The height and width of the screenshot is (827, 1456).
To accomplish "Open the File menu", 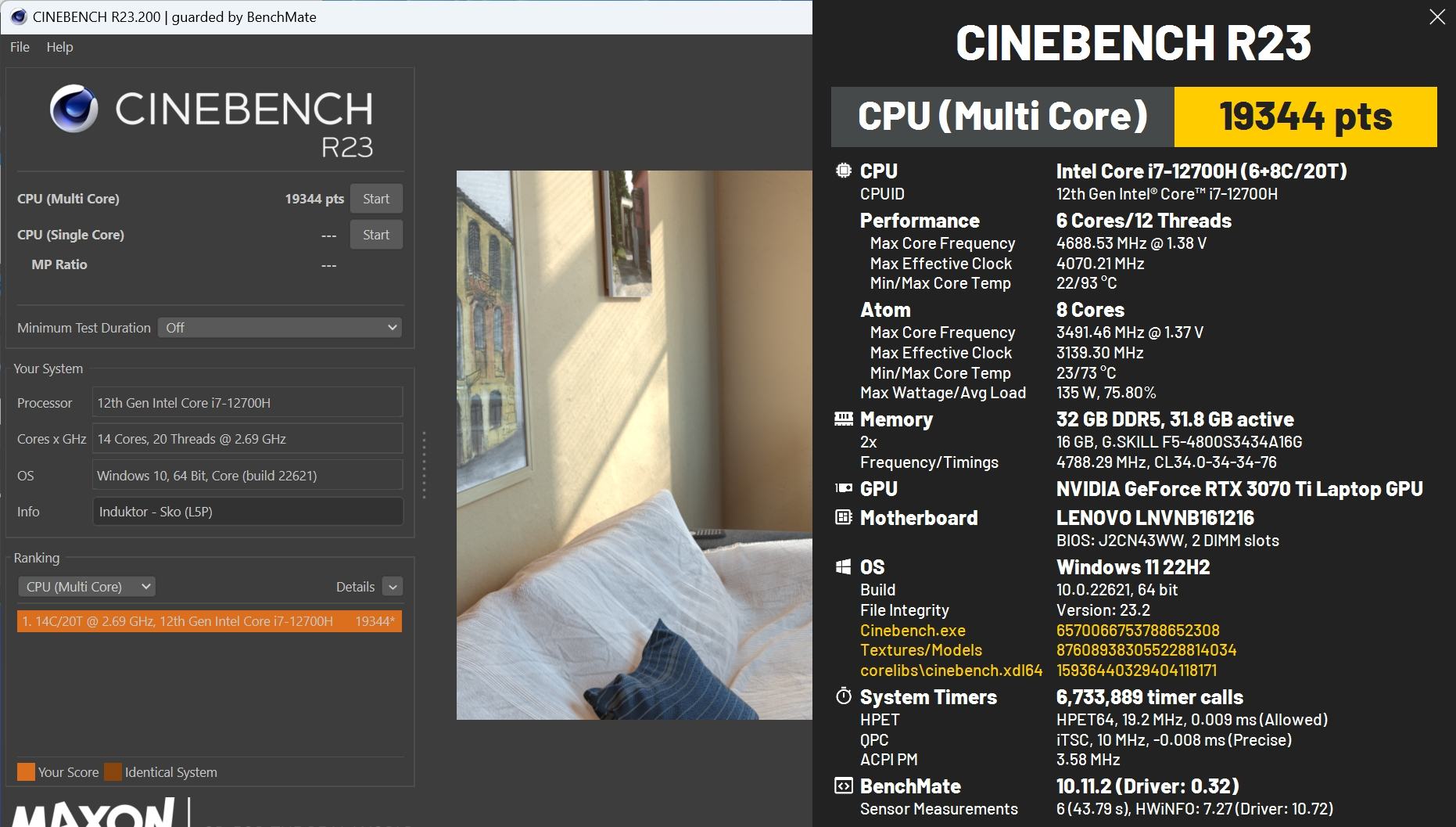I will 20,47.
